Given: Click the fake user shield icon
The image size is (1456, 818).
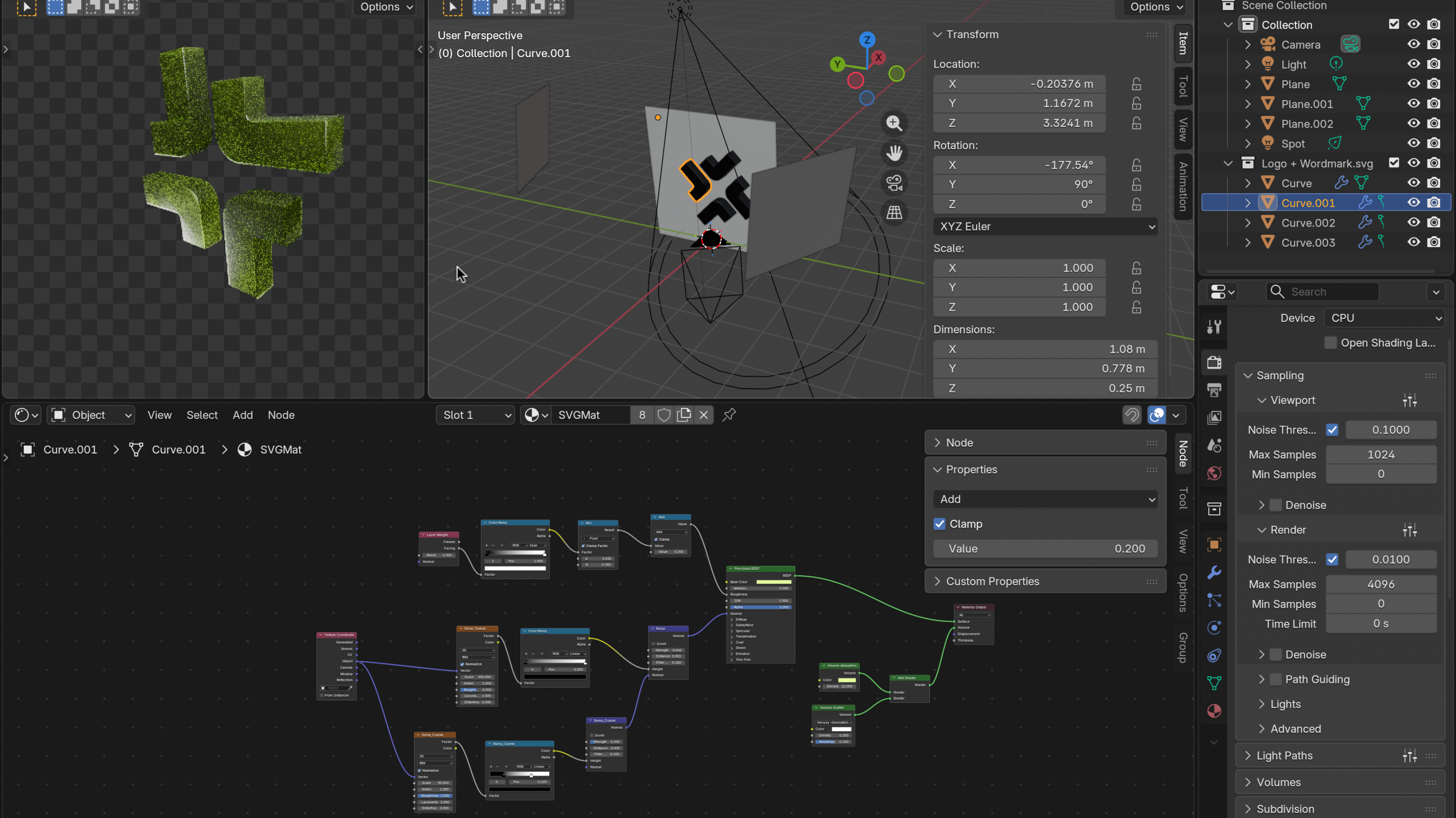Looking at the screenshot, I should point(663,415).
